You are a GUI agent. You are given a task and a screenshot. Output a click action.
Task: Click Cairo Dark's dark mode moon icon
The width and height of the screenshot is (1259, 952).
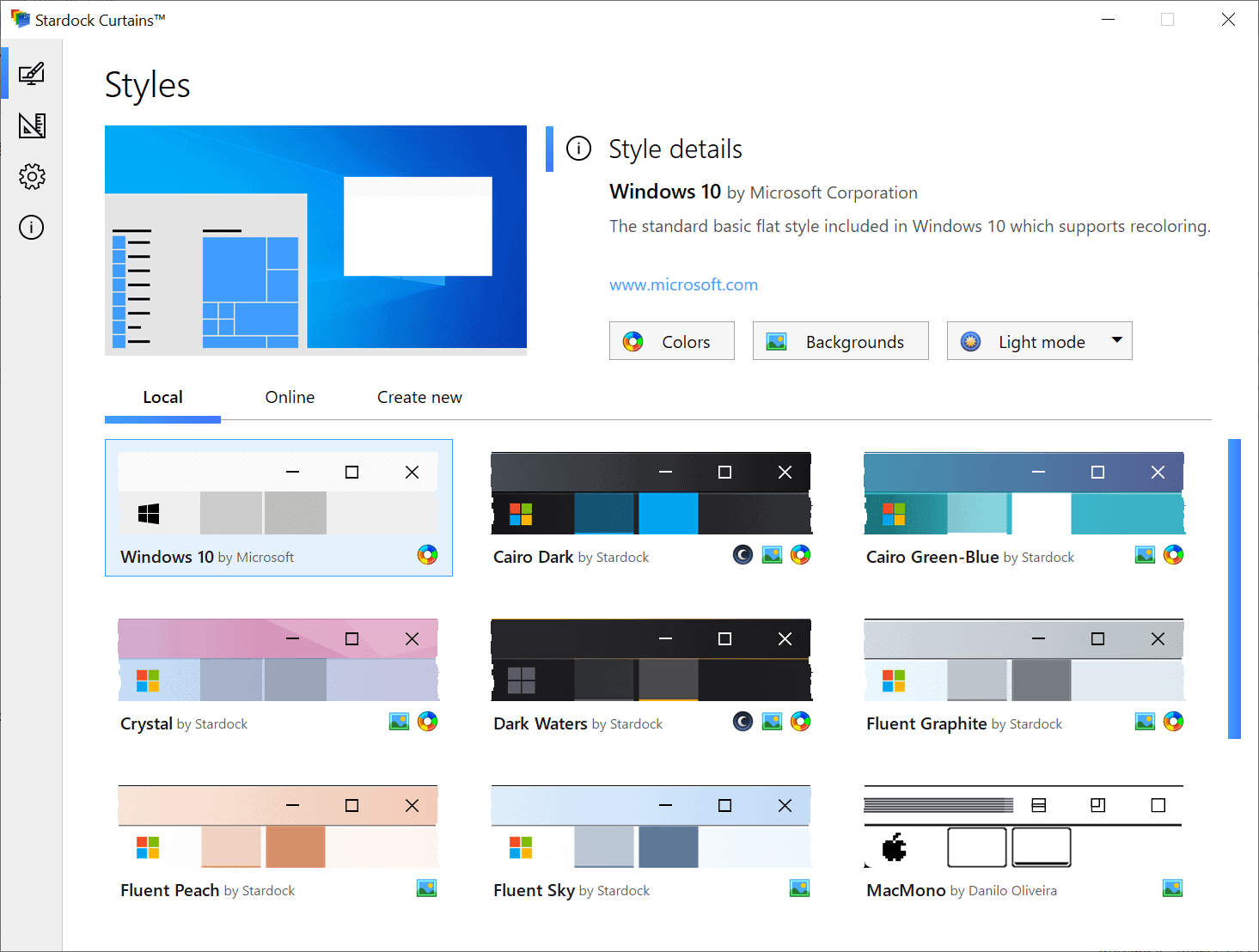[x=743, y=555]
